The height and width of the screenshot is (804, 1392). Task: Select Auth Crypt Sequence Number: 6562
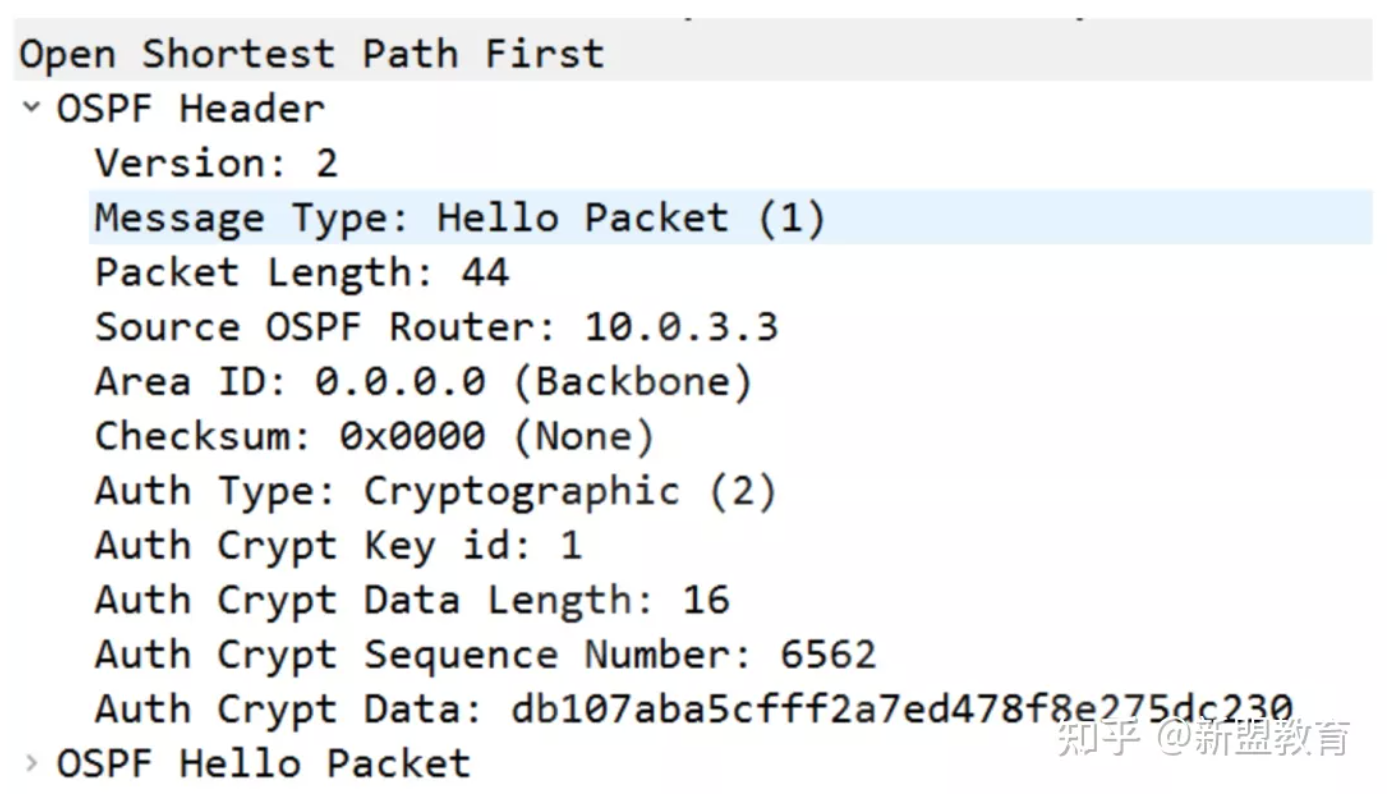click(x=485, y=655)
